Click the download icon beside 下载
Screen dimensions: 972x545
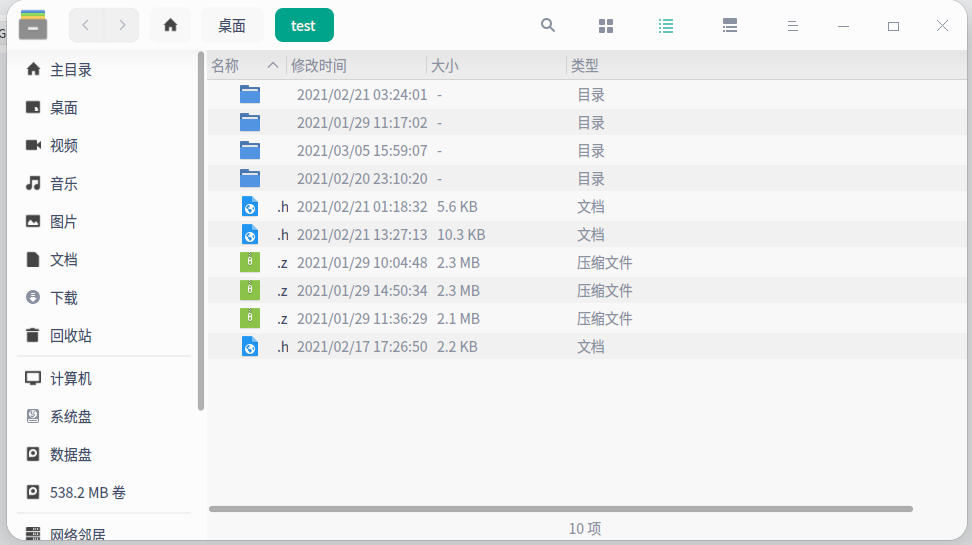click(x=33, y=297)
